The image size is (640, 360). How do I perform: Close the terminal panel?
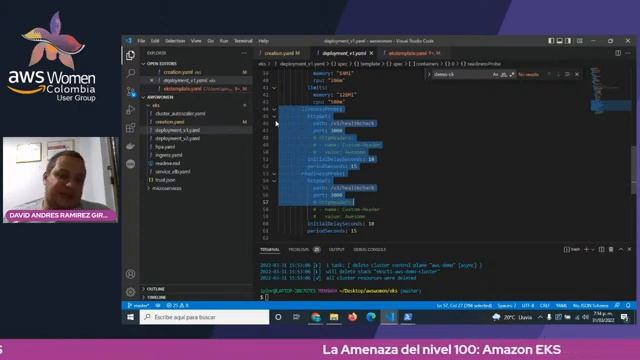(629, 249)
